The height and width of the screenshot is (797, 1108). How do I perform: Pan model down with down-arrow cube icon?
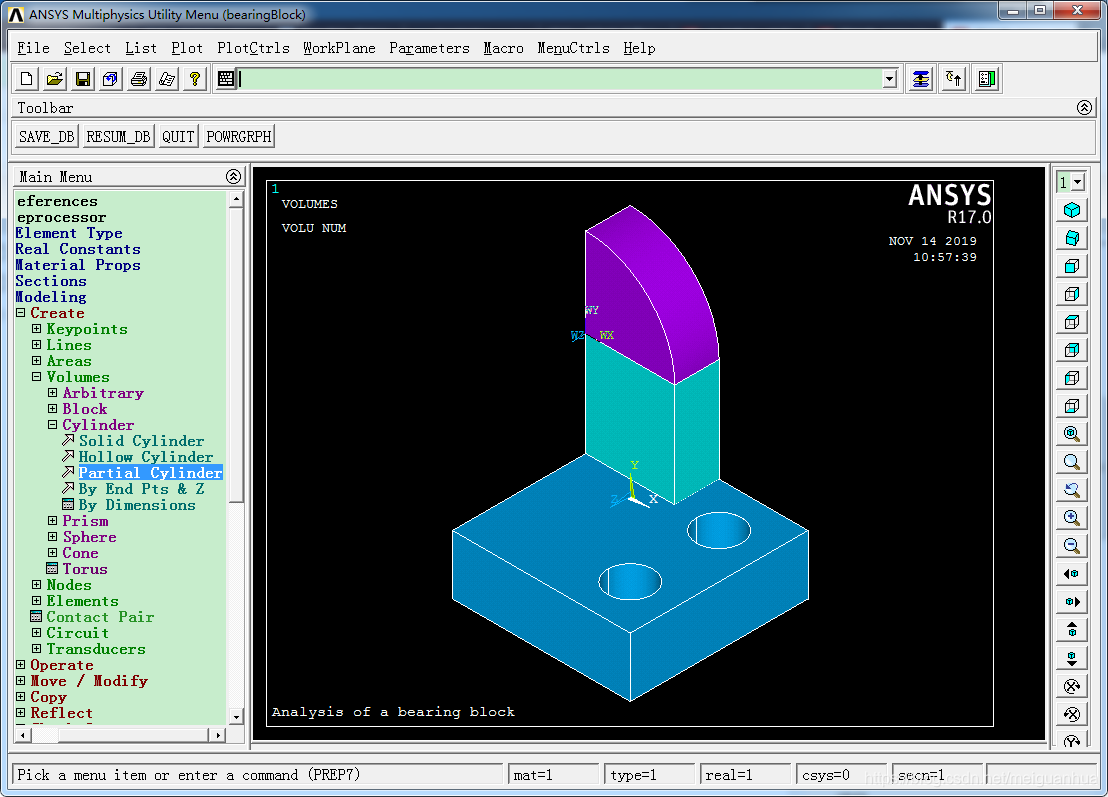click(x=1072, y=658)
